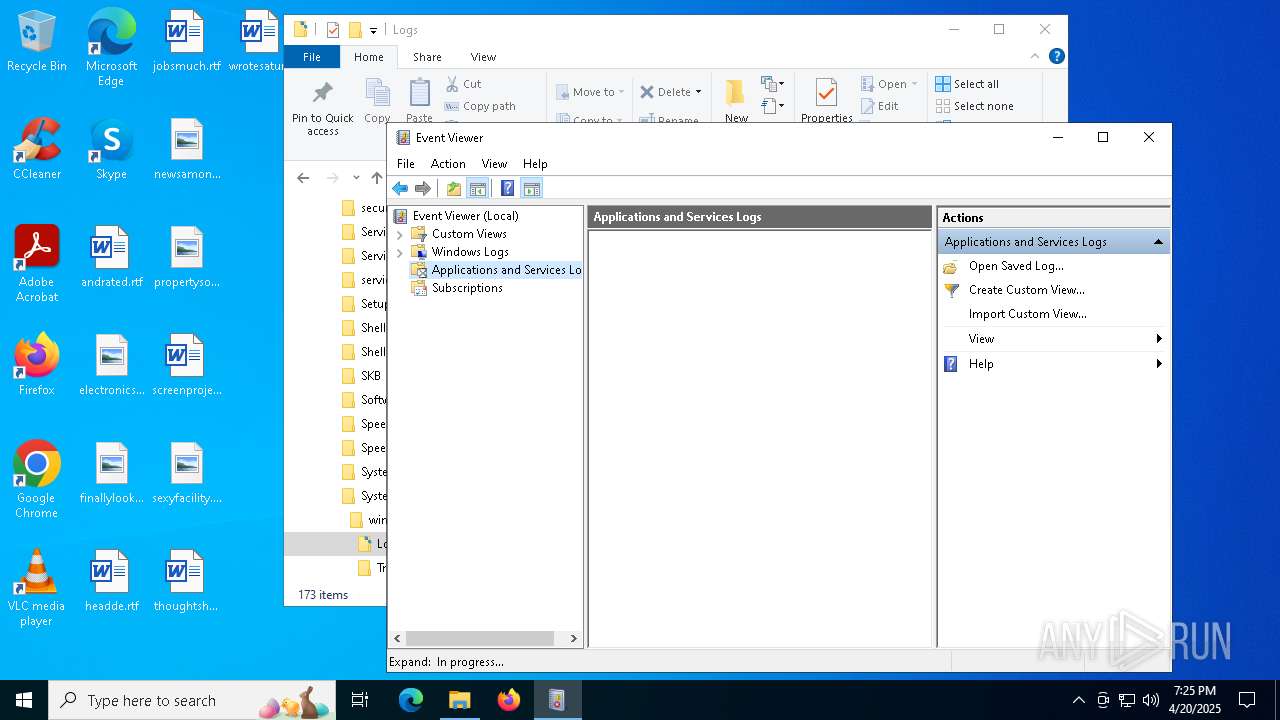Open Firefox desktop shortcut

click(x=37, y=365)
